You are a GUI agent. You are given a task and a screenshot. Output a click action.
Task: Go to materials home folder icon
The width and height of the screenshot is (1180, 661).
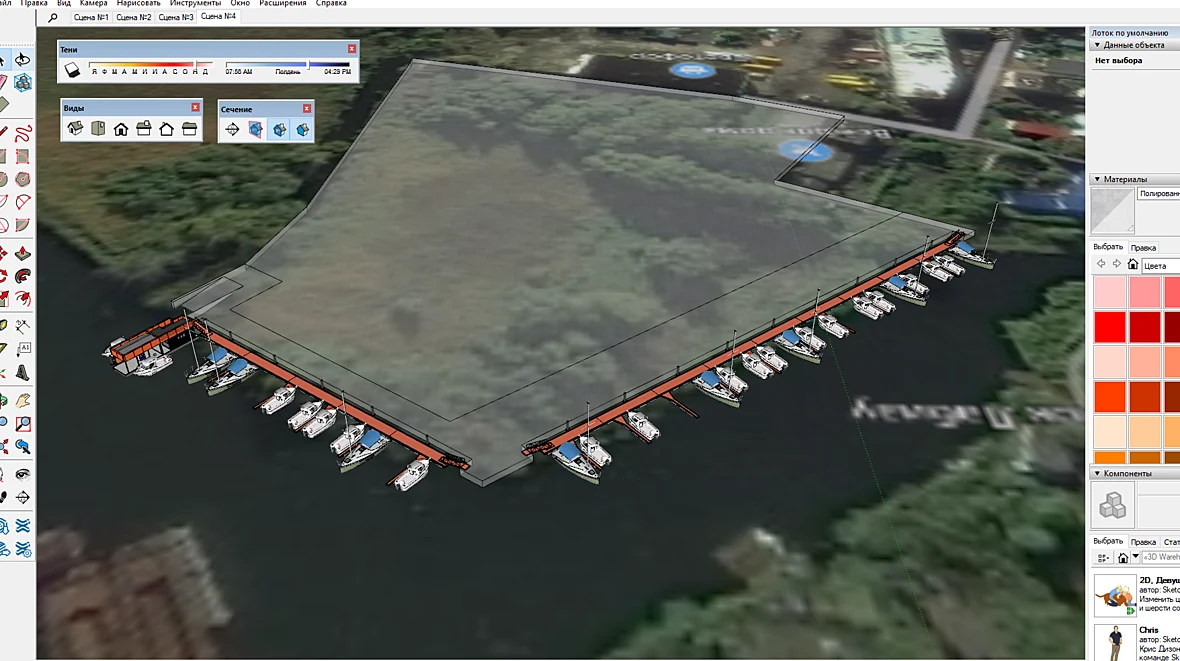1133,264
